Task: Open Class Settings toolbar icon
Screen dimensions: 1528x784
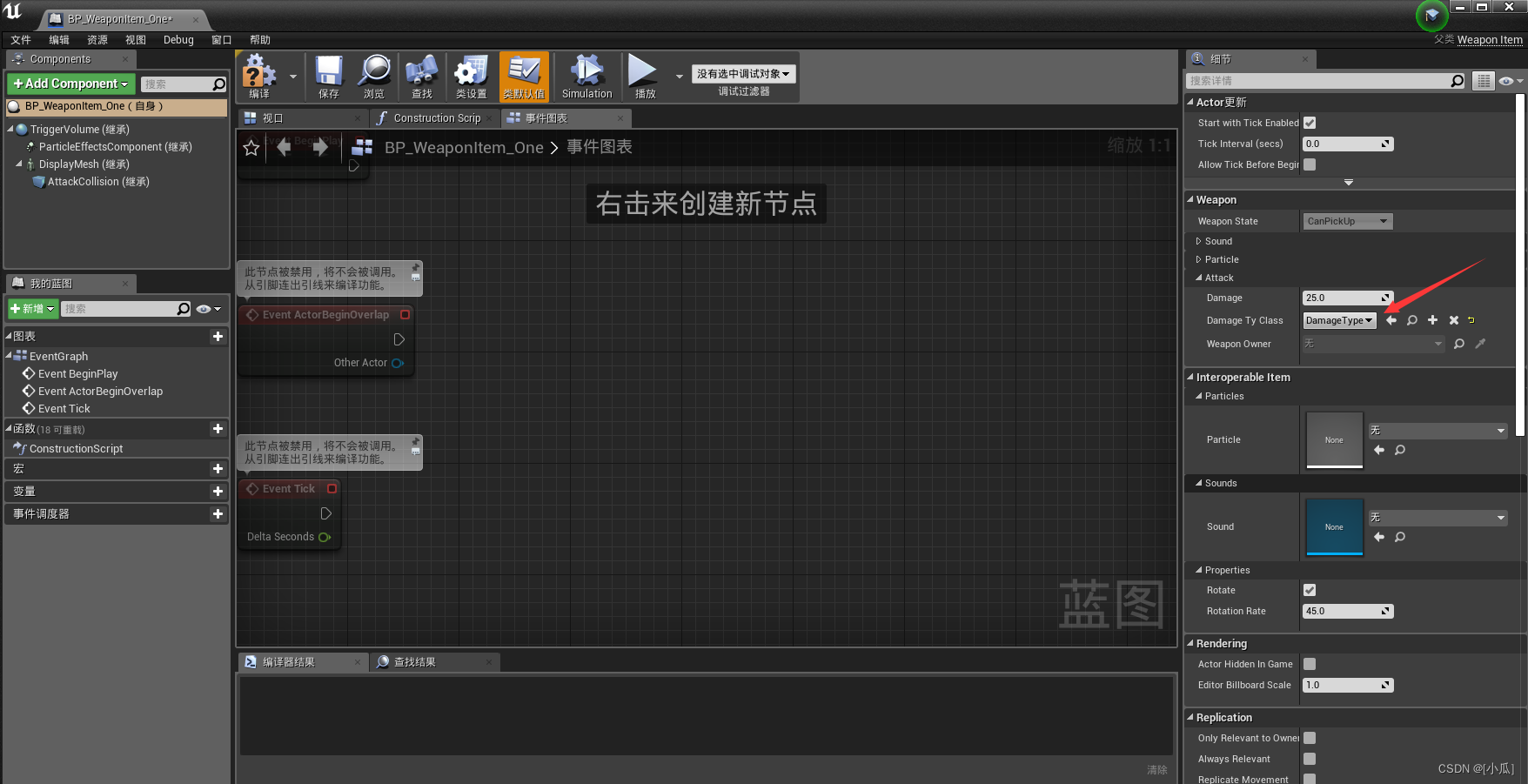Action: coord(471,76)
